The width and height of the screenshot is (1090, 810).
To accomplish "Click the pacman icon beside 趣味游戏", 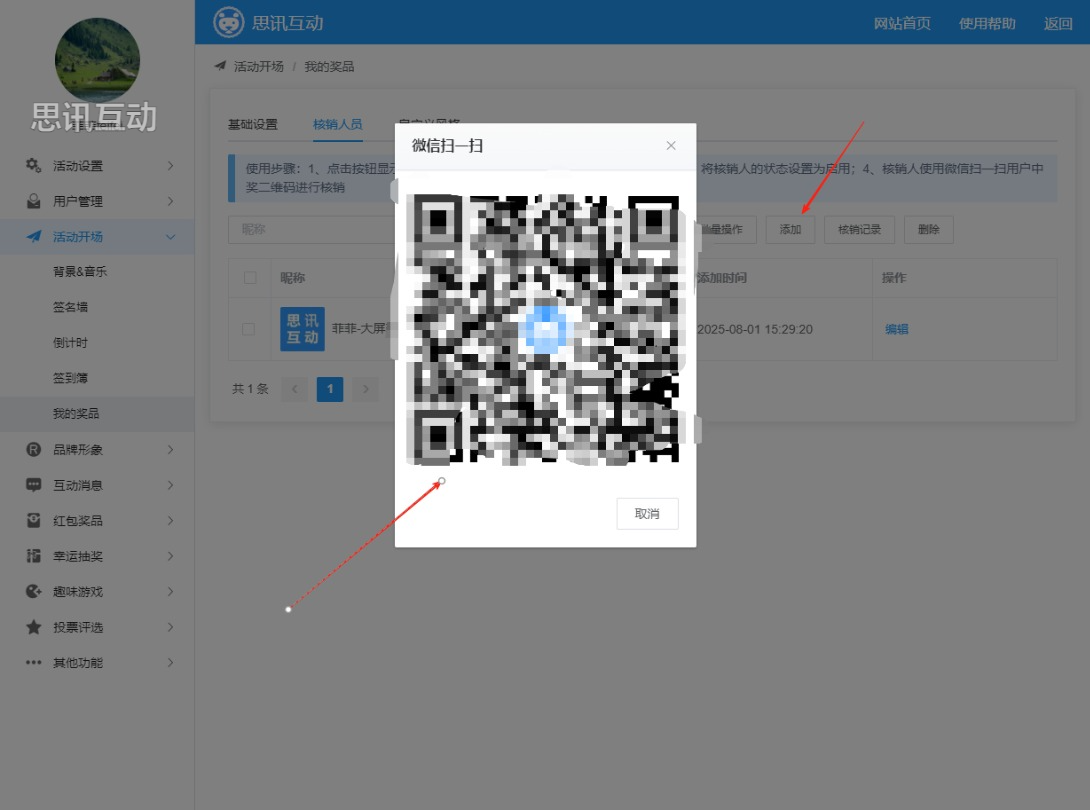I will coord(33,591).
